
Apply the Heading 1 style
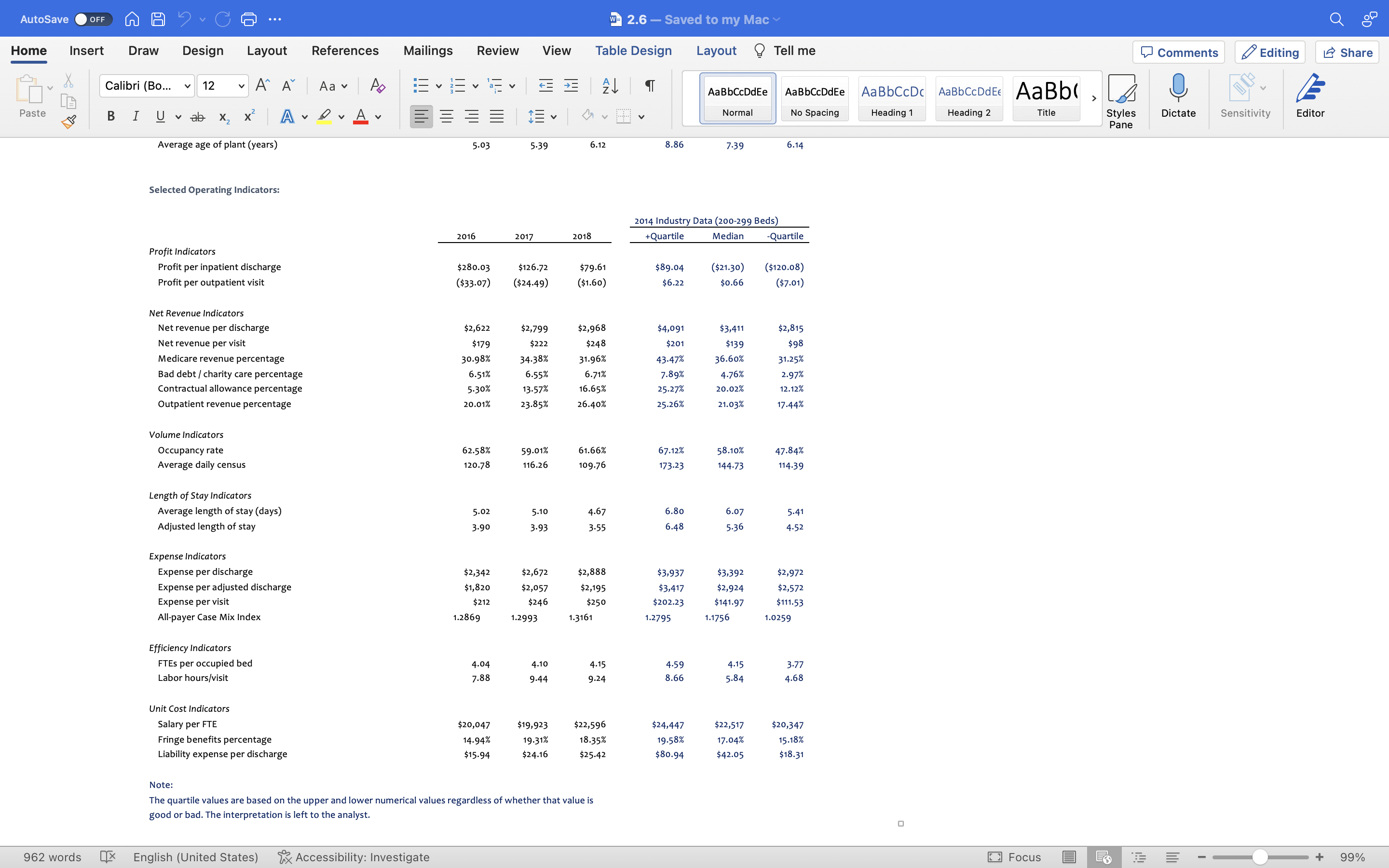tap(891, 98)
